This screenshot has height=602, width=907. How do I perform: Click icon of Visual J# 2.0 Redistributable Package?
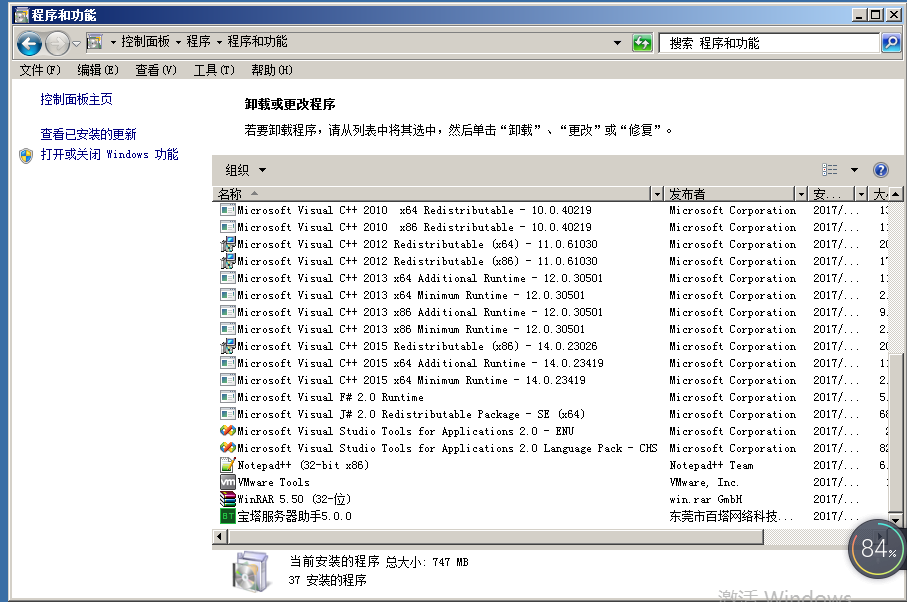tap(228, 414)
